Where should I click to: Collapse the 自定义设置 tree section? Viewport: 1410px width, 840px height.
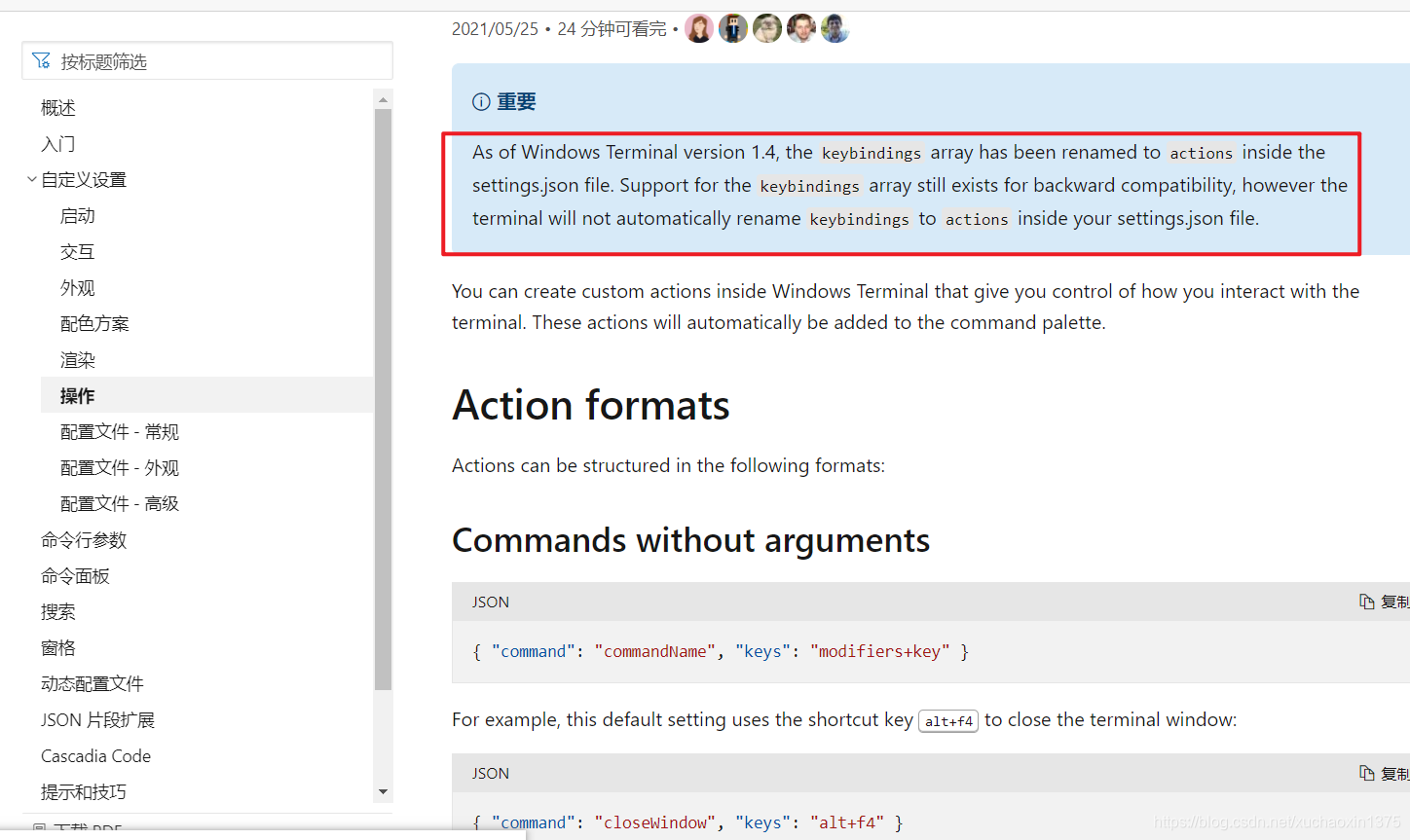[x=32, y=179]
